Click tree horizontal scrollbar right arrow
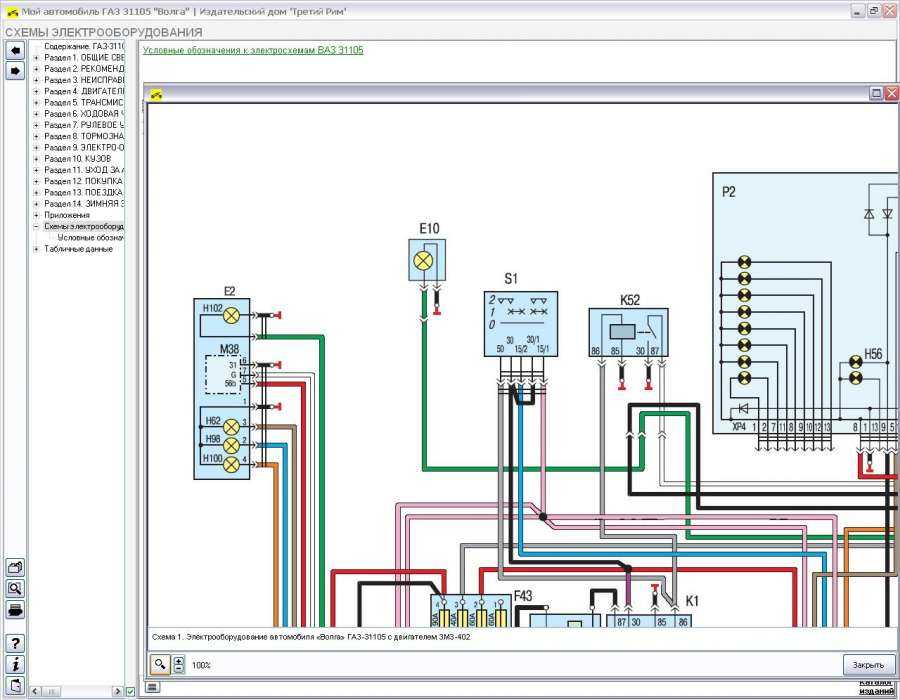This screenshot has width=900, height=700. pyautogui.click(x=118, y=691)
